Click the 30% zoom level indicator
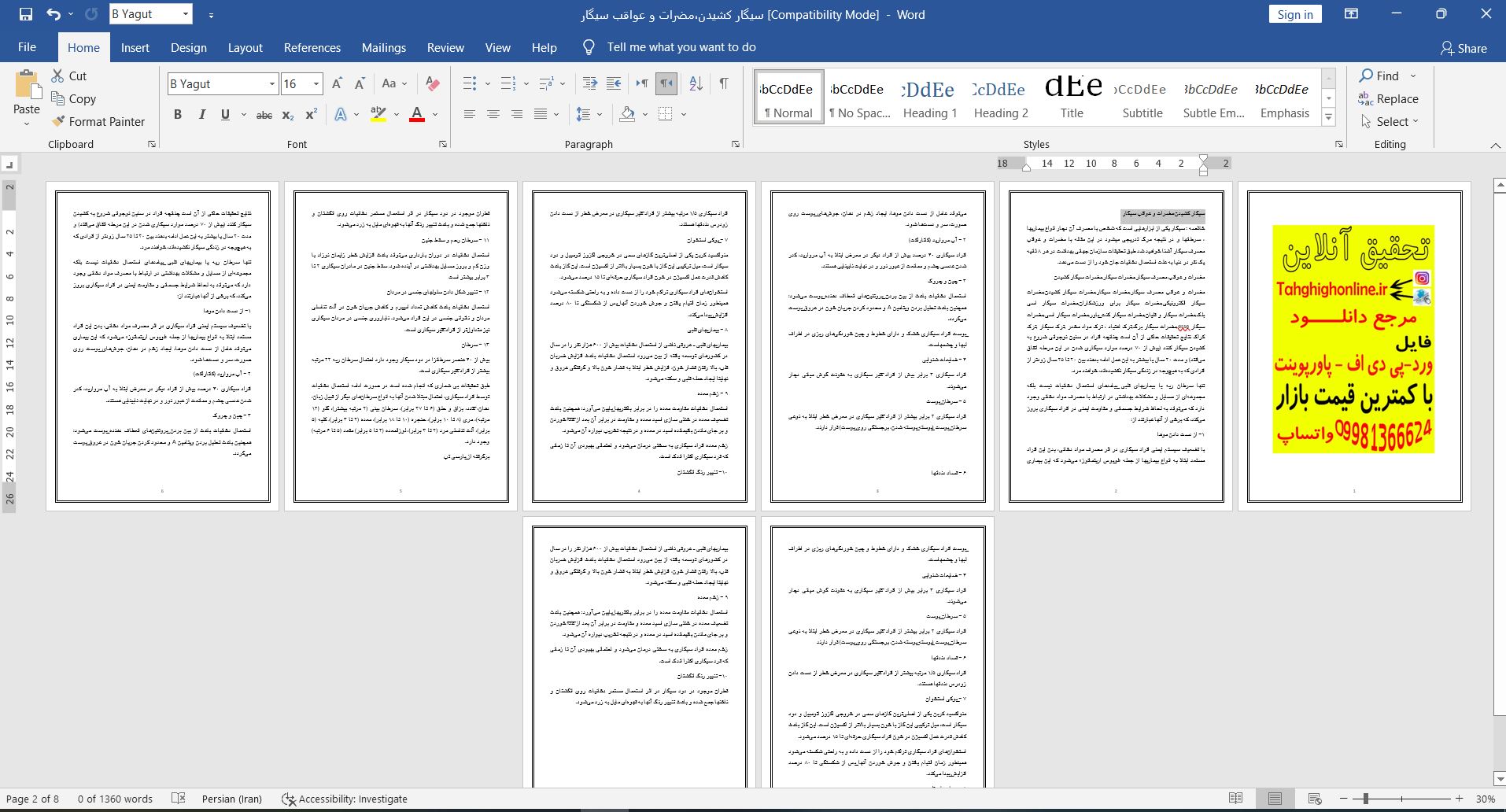 coord(1486,799)
